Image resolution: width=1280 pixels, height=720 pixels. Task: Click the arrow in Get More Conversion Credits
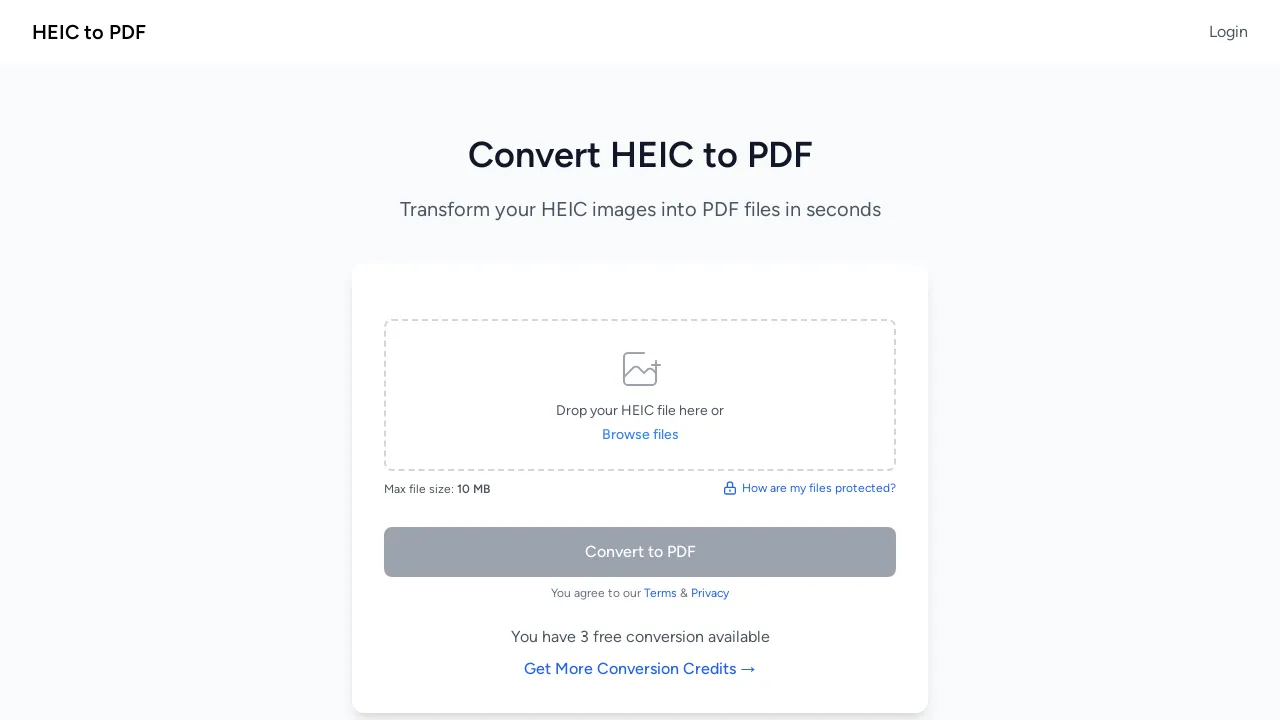click(748, 669)
